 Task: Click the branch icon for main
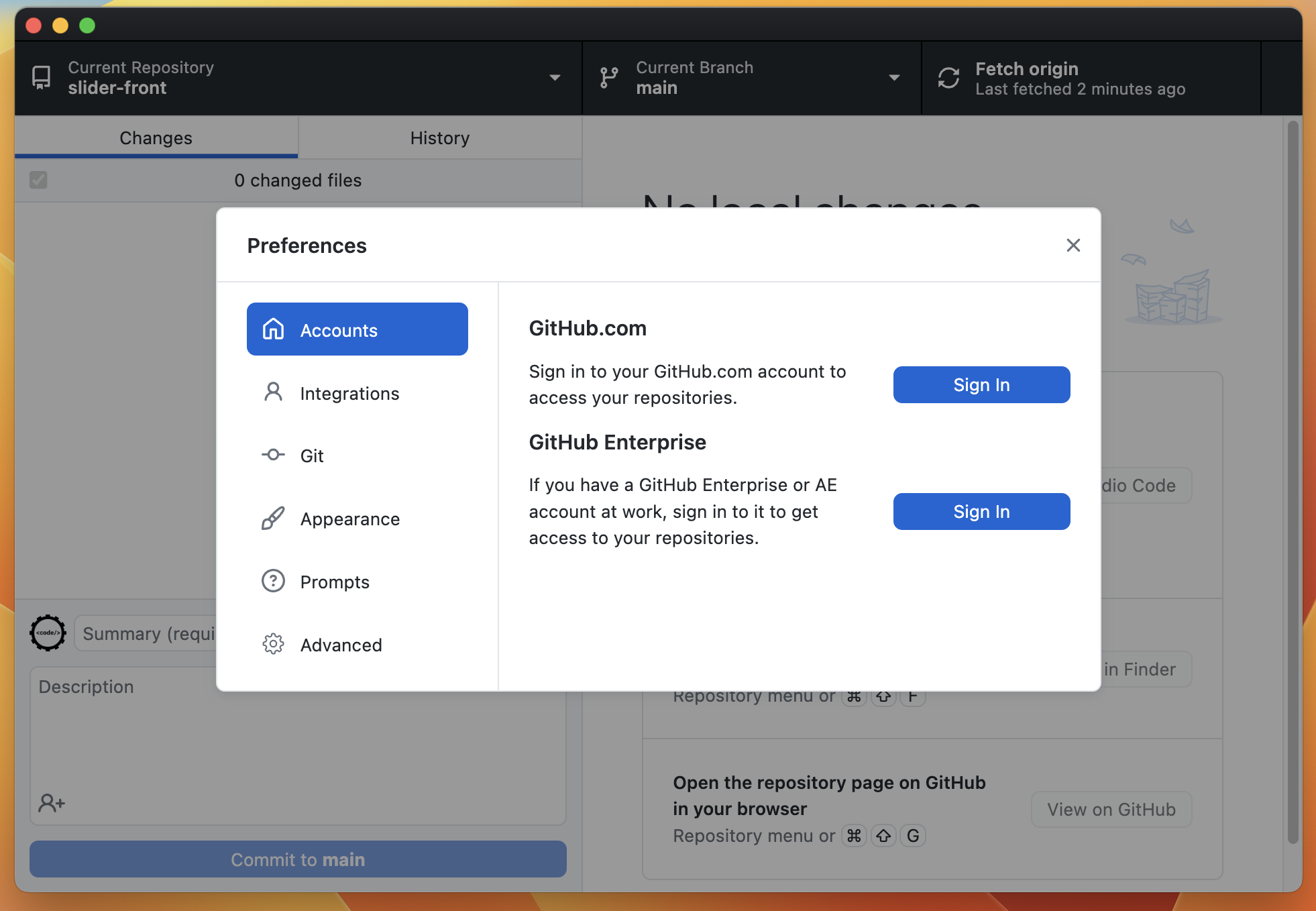pyautogui.click(x=609, y=78)
